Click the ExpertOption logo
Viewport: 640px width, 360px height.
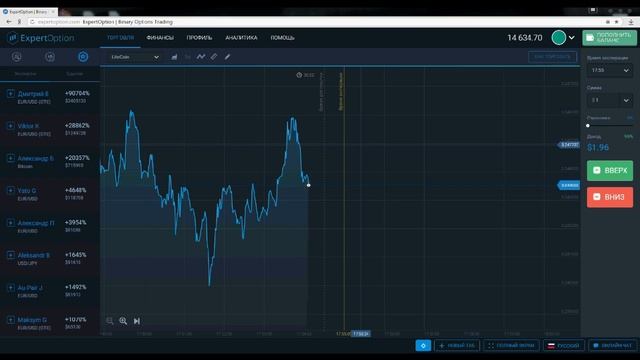pos(41,38)
